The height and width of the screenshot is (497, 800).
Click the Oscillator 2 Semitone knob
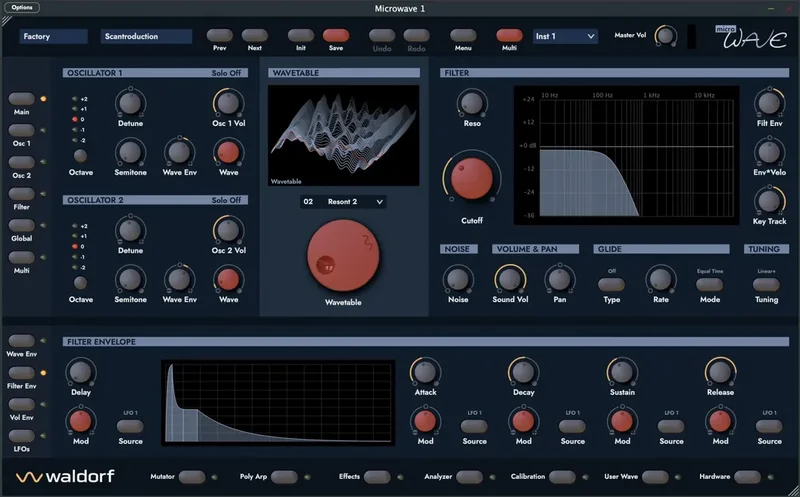click(x=130, y=279)
